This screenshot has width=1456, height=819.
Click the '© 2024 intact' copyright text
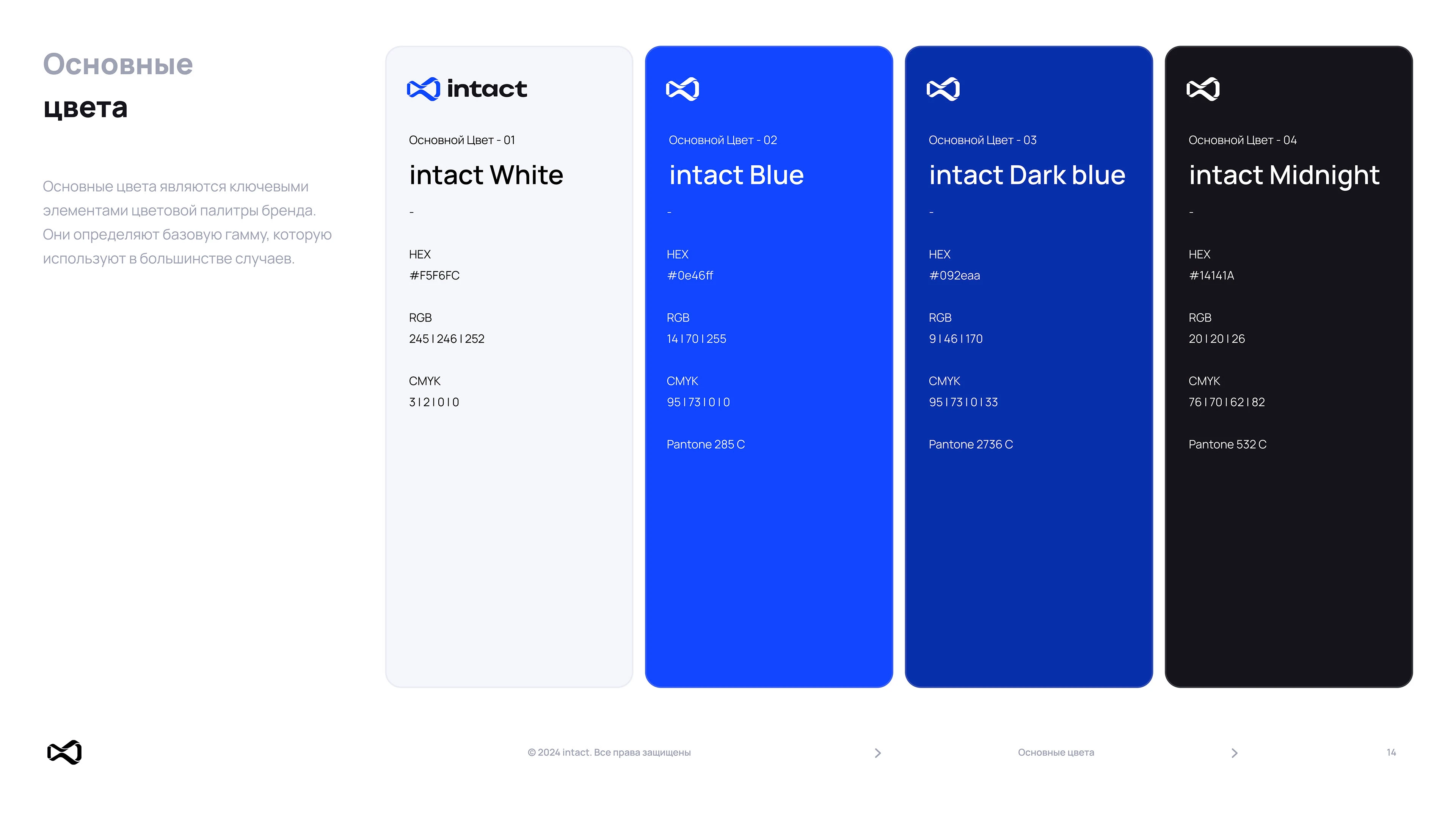click(609, 752)
